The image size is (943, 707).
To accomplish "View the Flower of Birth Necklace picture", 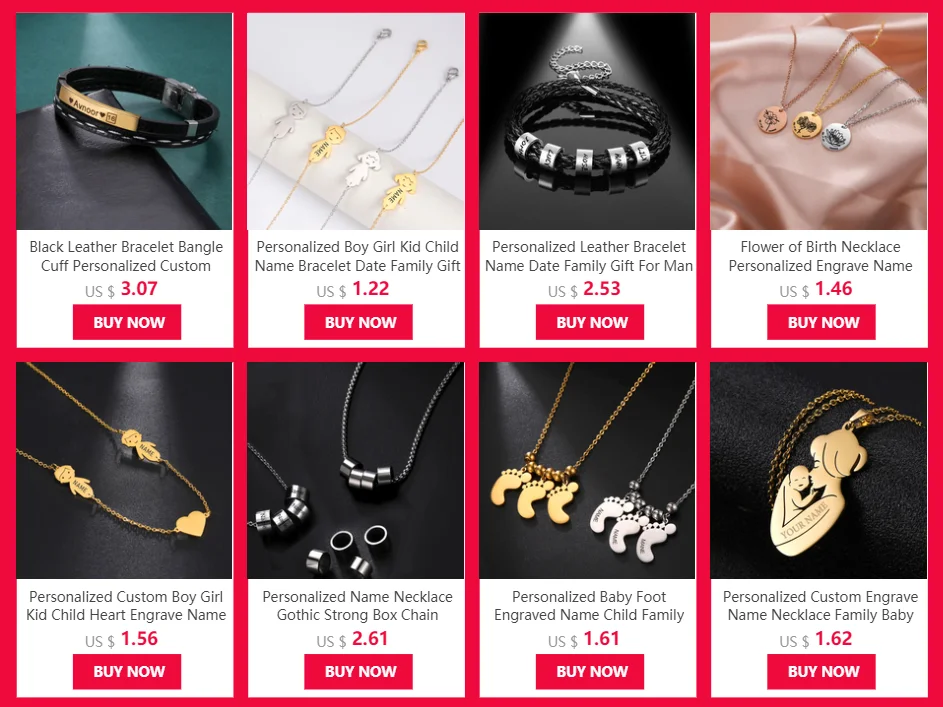I will (x=819, y=121).
